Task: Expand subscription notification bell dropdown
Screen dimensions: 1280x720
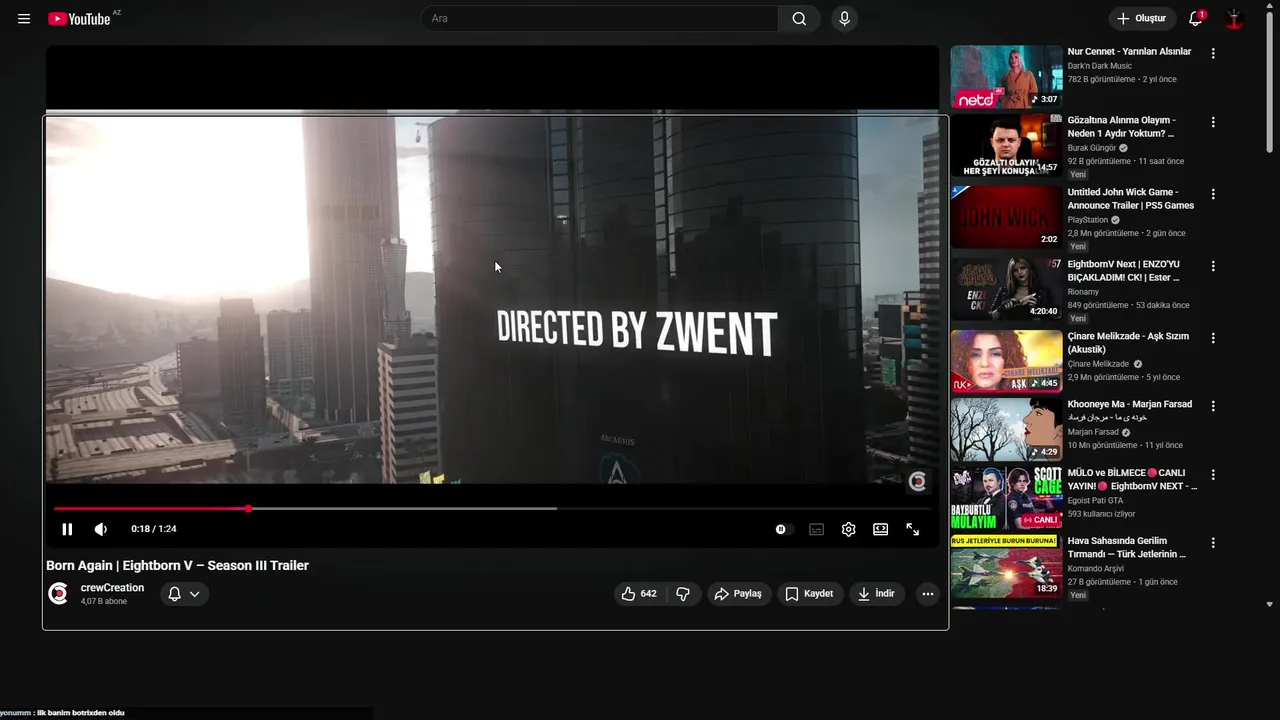Action: click(x=184, y=594)
